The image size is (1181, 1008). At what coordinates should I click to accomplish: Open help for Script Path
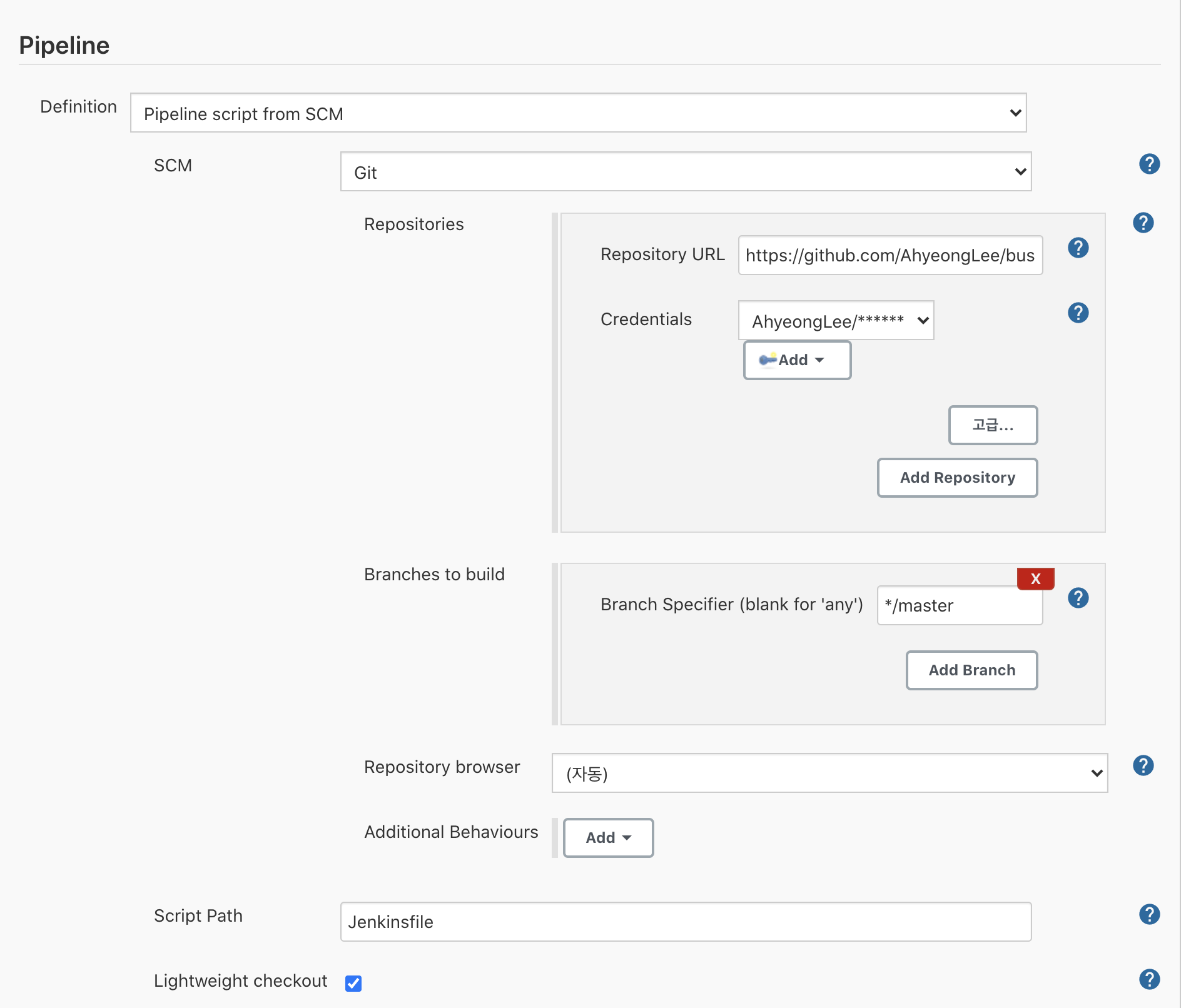pos(1149,914)
